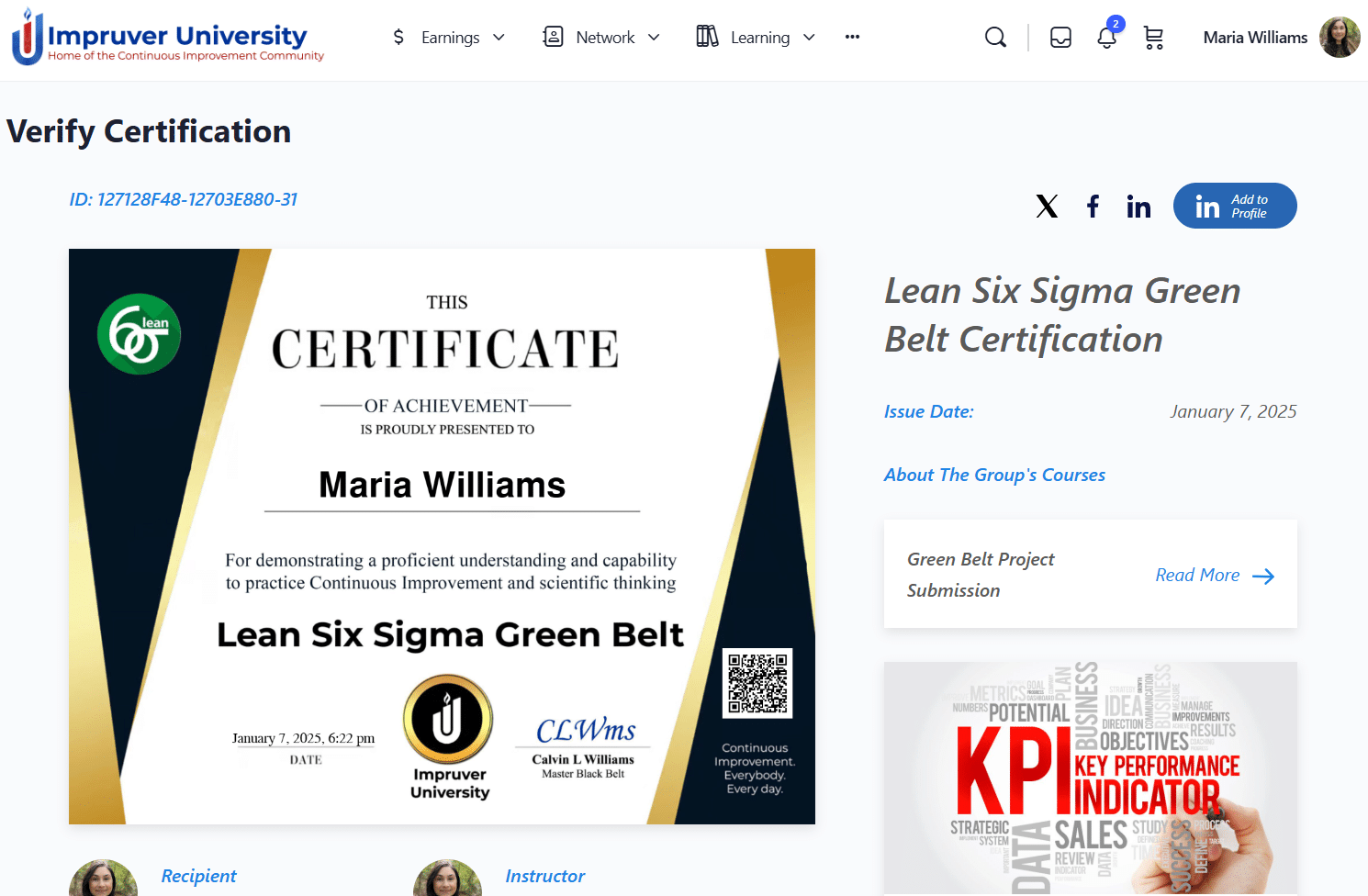The height and width of the screenshot is (896, 1368).
Task: Open the Earnings dropdown
Action: click(449, 37)
